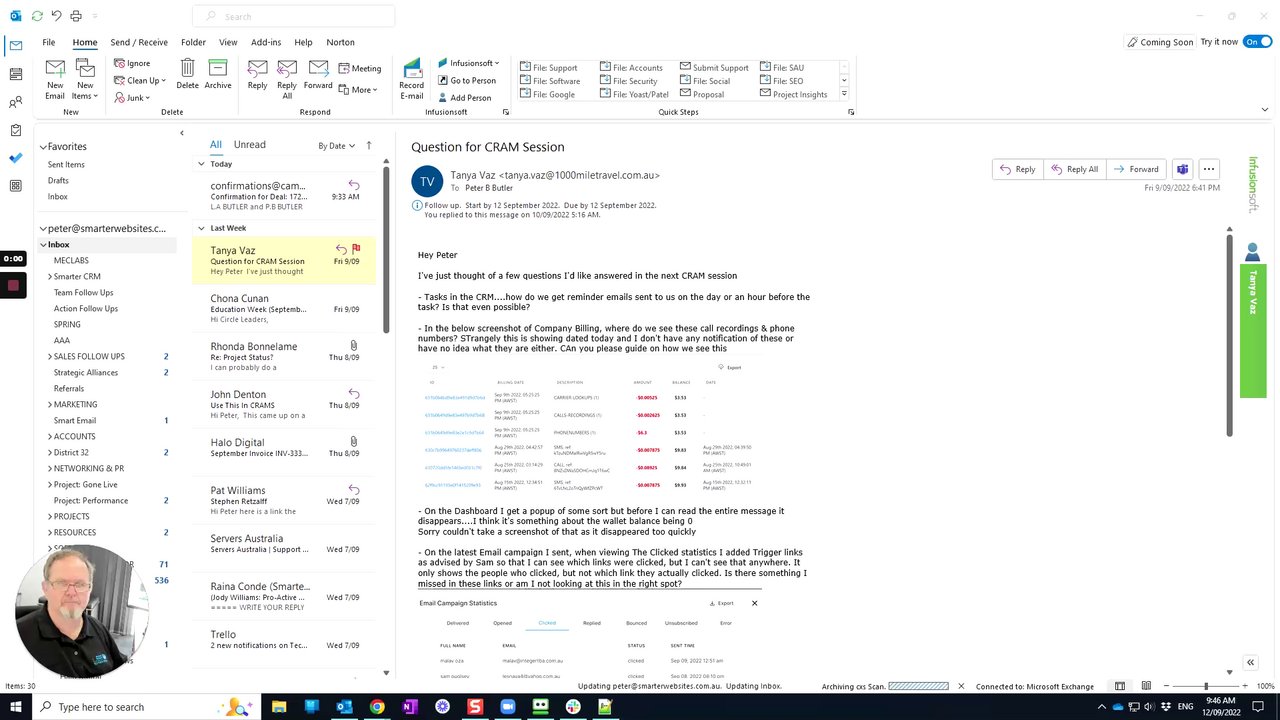Viewport: 1280px width, 720px height.
Task: Click the Record E-mail Infusionsoft icon
Action: [412, 78]
